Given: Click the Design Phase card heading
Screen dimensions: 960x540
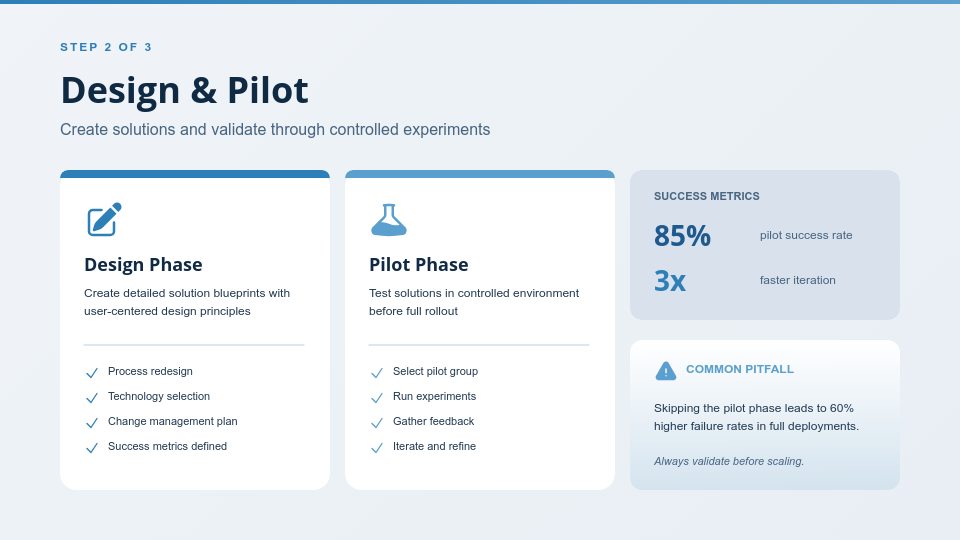Looking at the screenshot, I should [143, 265].
